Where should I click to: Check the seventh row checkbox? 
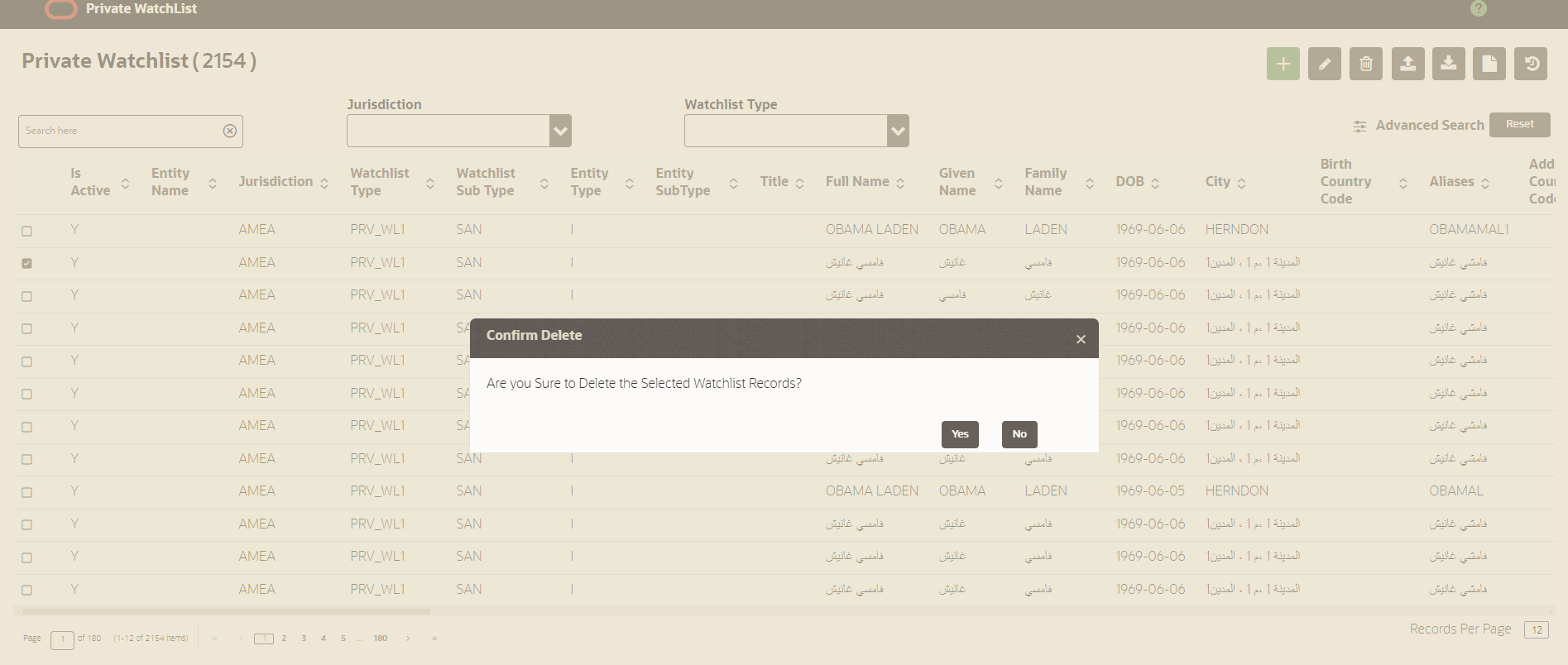click(26, 427)
